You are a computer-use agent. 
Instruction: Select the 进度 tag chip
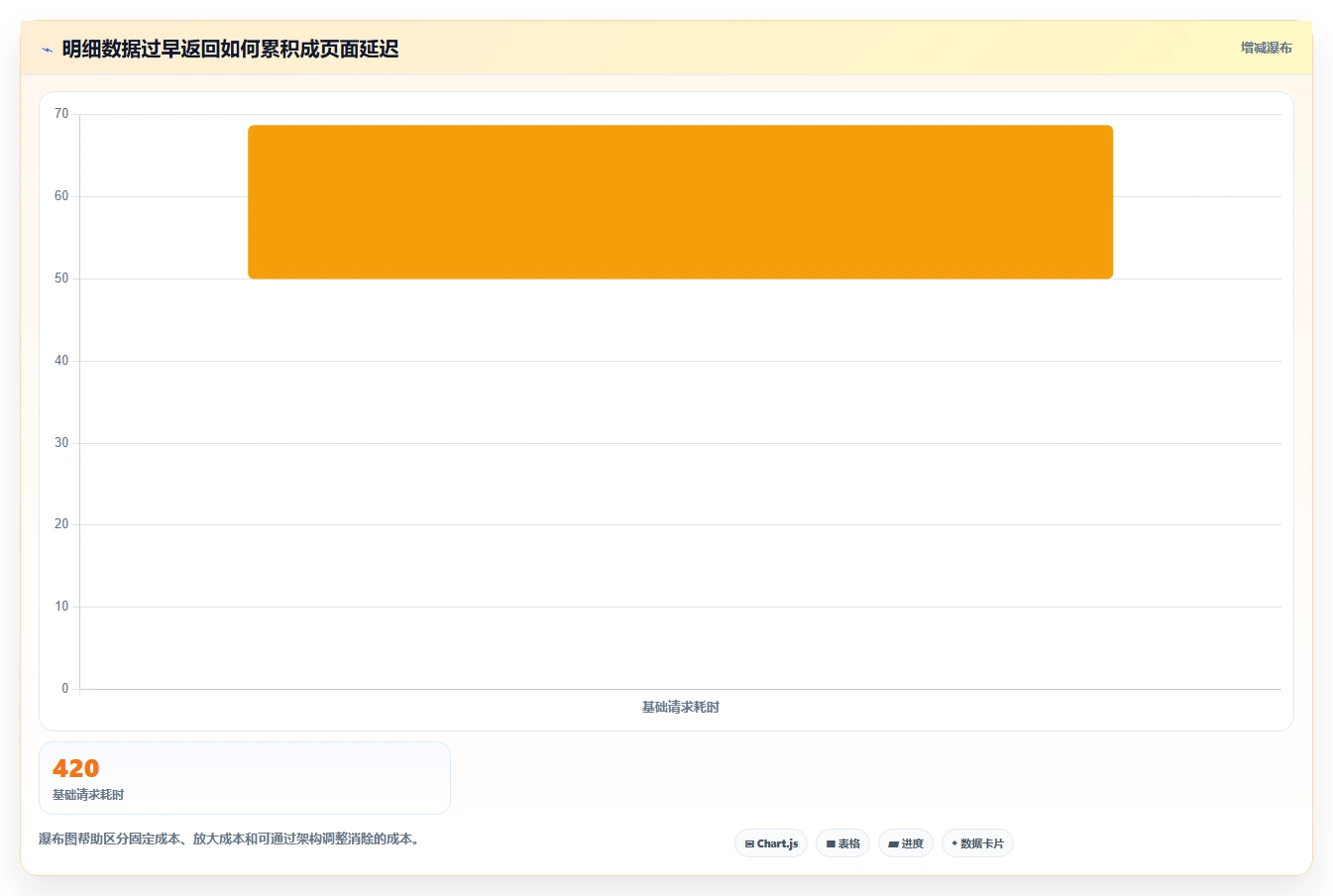click(906, 843)
